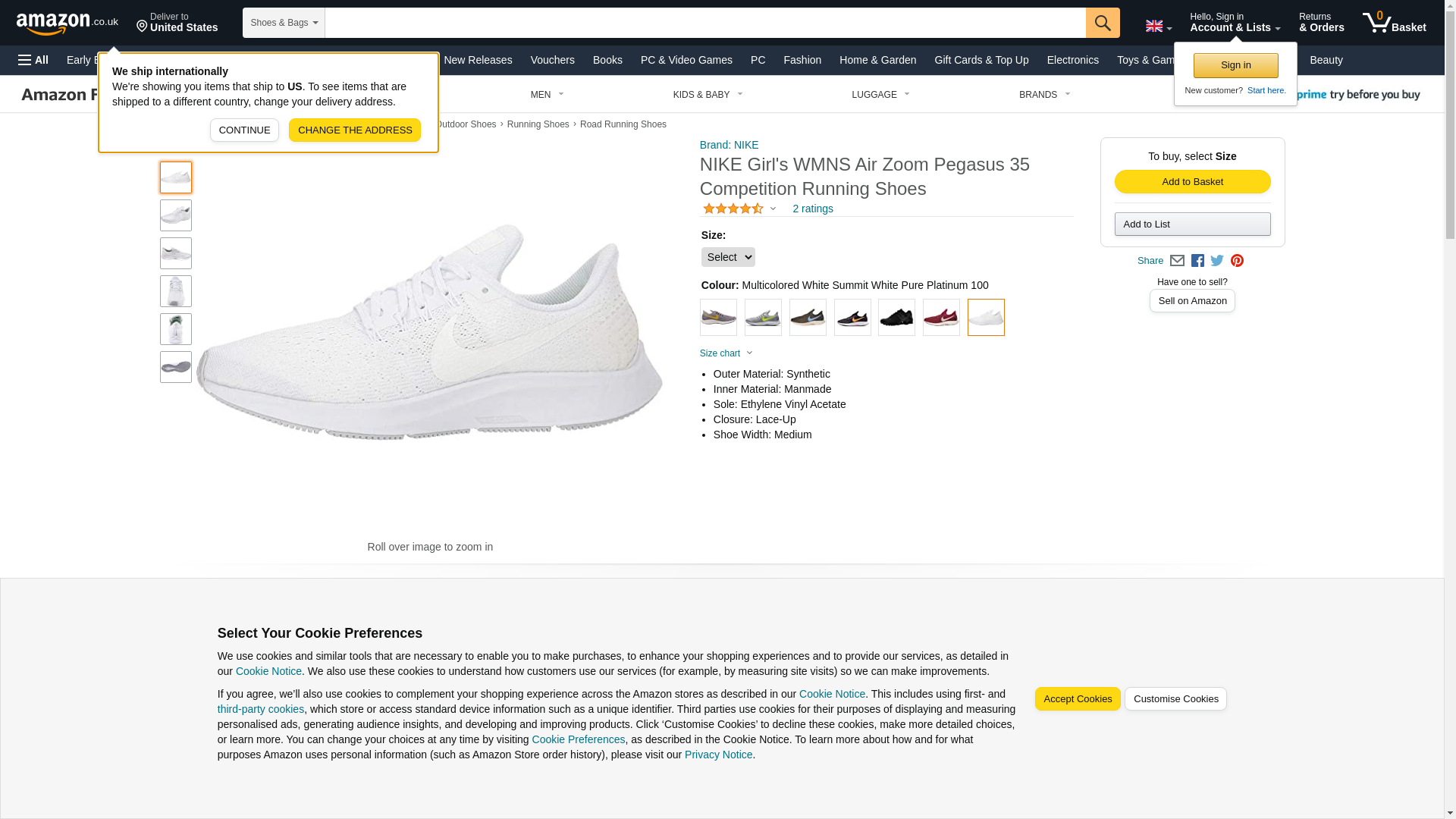Share product on Pinterest
1456x819 pixels.
click(x=1237, y=261)
